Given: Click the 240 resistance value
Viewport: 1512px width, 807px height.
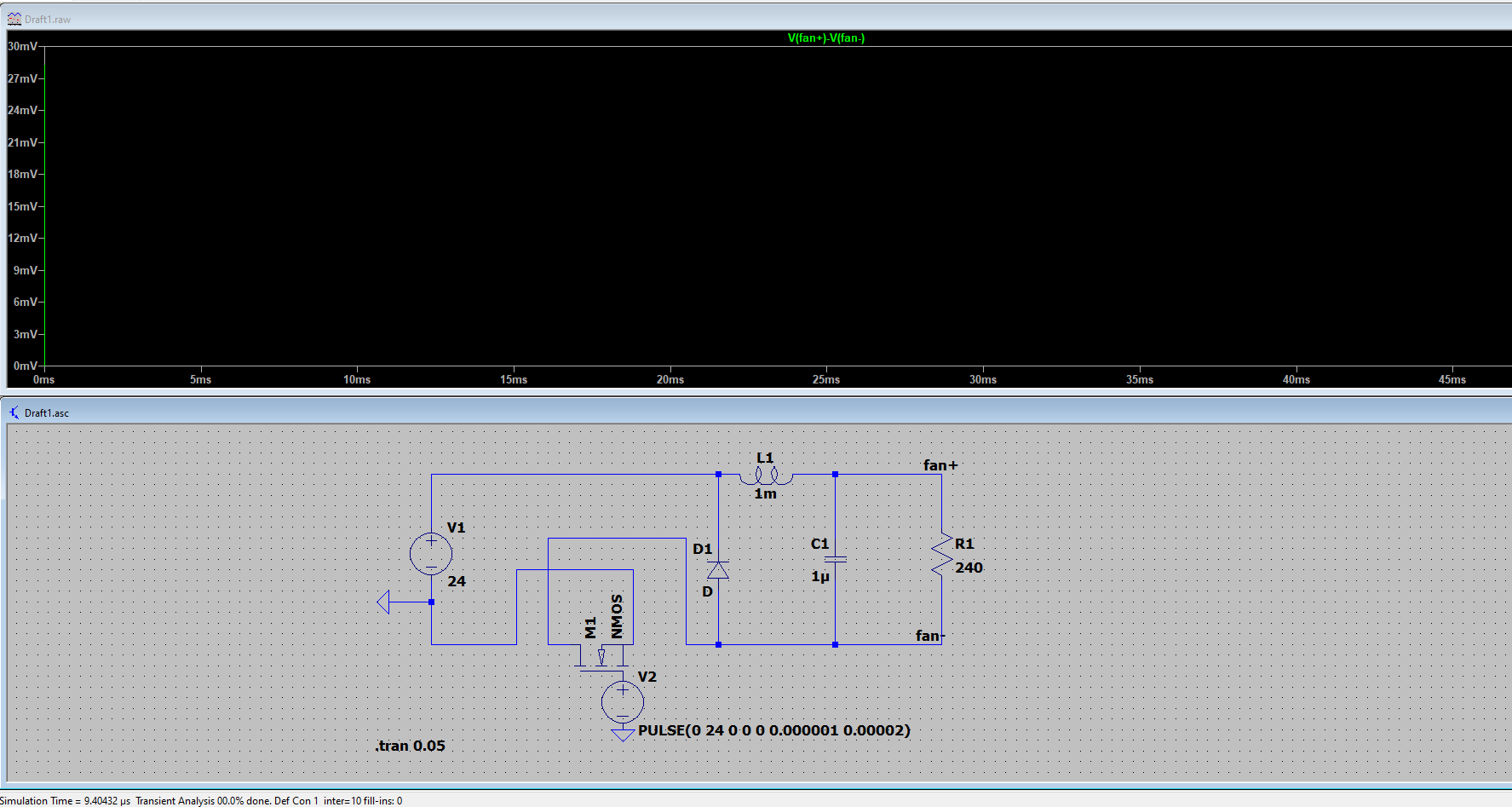Looking at the screenshot, I should click(969, 568).
